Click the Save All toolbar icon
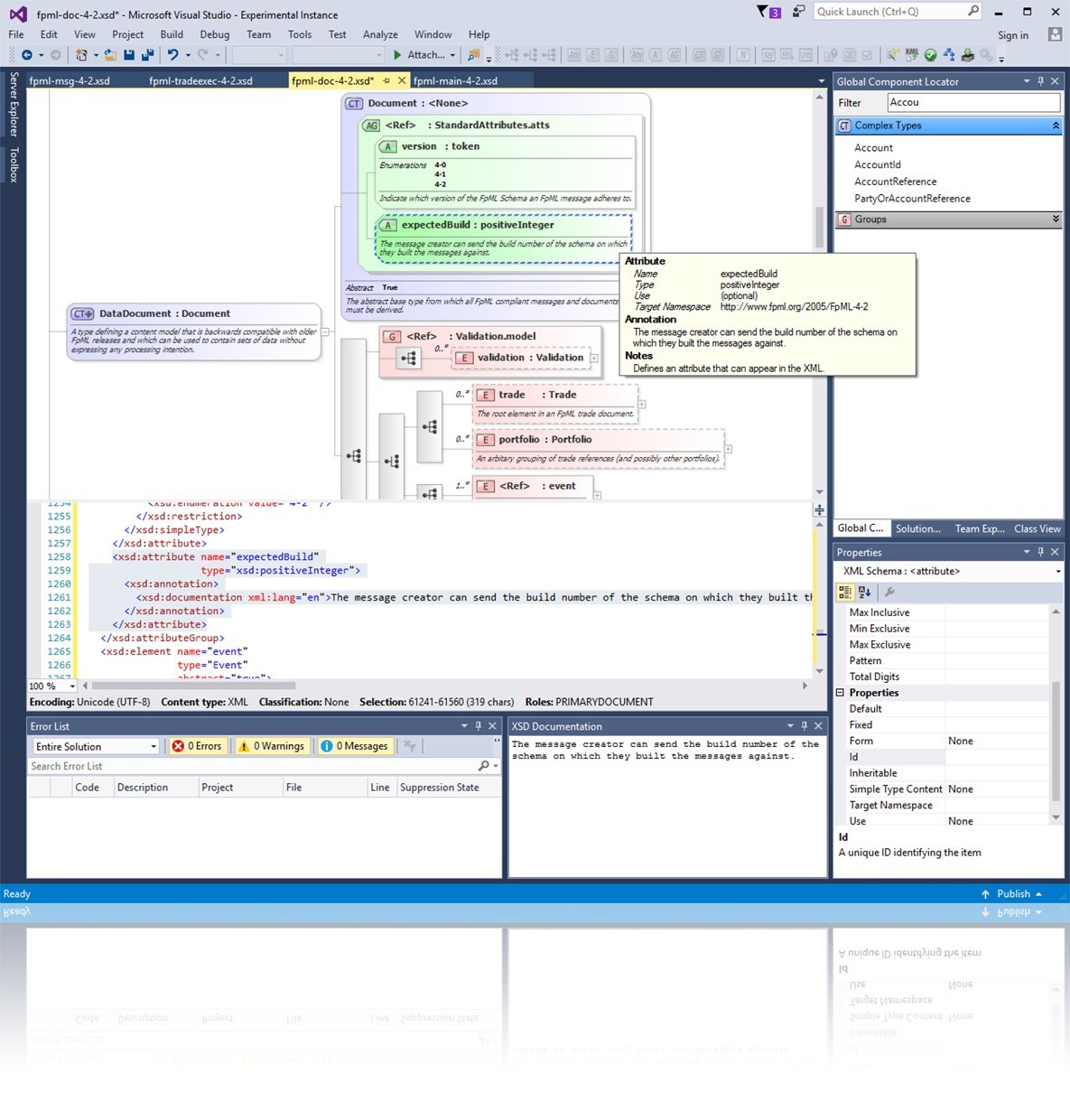Screen dimensions: 1070x1120 [147, 55]
